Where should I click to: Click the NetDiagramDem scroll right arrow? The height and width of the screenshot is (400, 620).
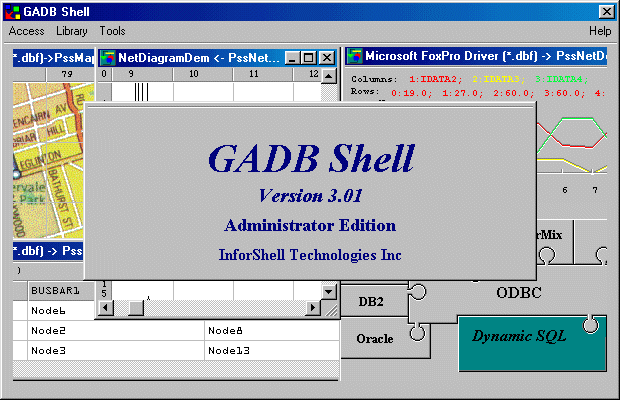[313, 308]
